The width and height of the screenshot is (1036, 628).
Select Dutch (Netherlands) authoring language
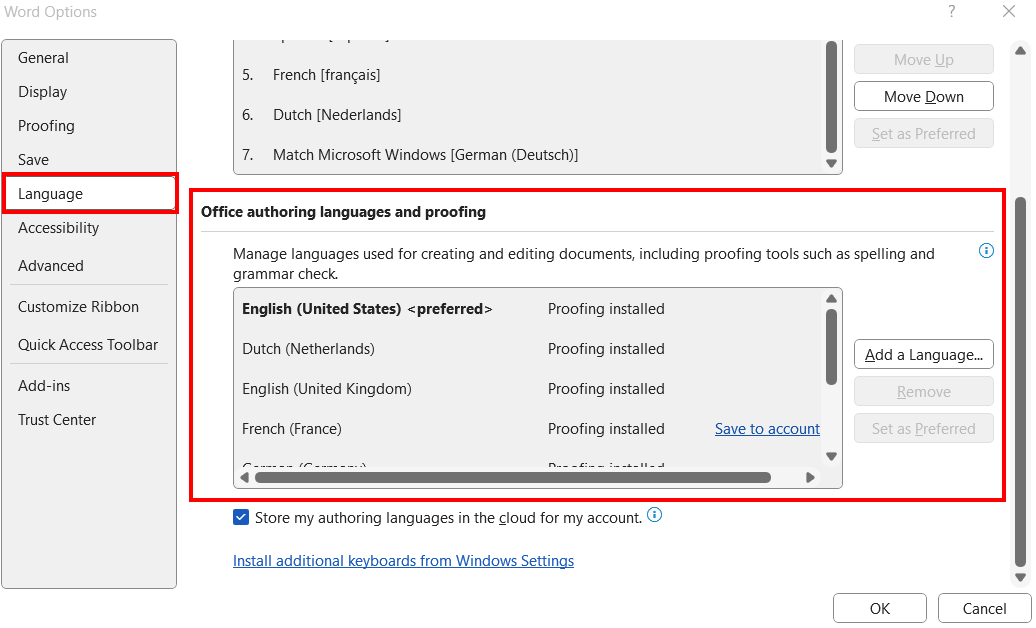(529, 349)
